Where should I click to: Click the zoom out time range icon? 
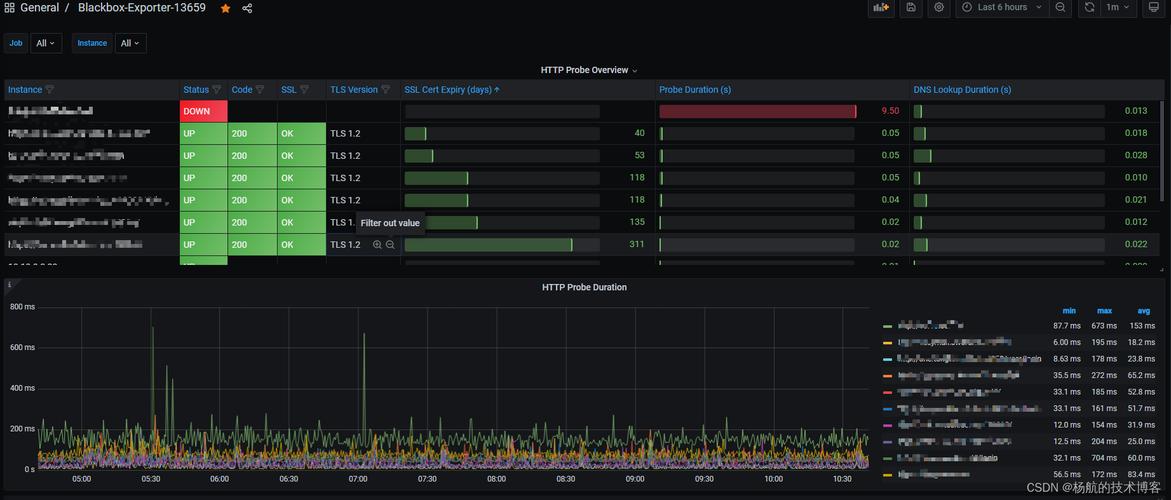pos(1060,8)
